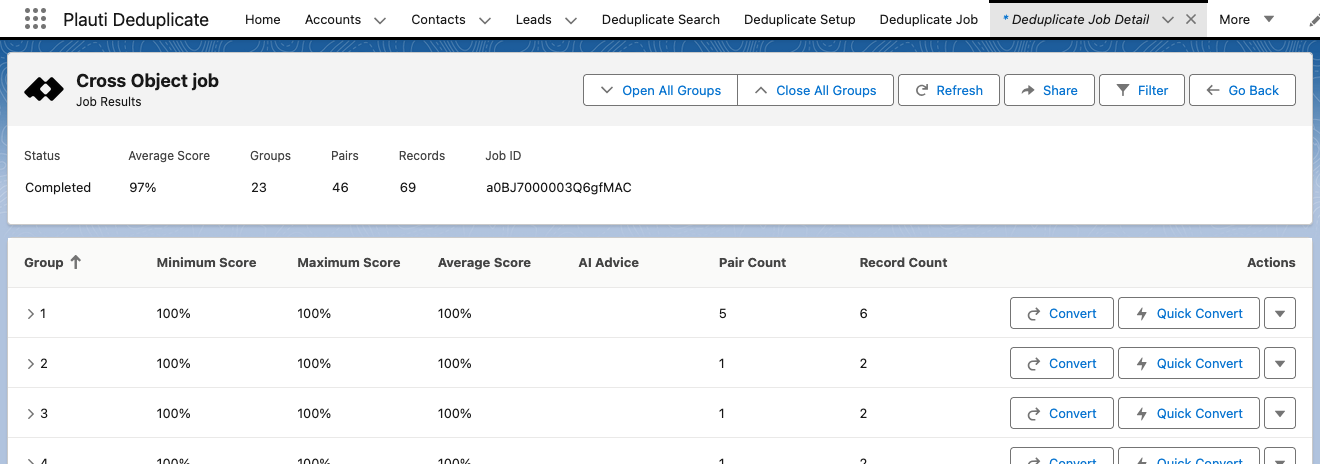Quick Convert group 2
Viewport: 1320px width, 464px height.
(x=1188, y=363)
